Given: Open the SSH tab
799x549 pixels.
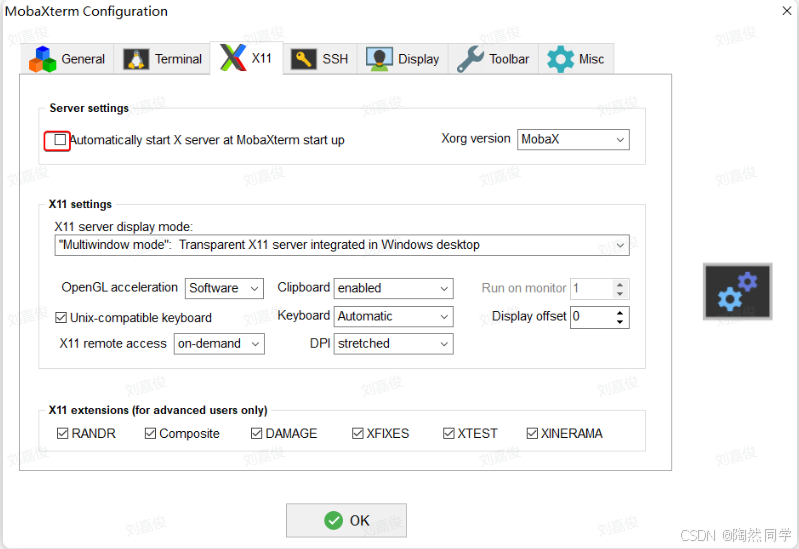Looking at the screenshot, I should [x=320, y=59].
